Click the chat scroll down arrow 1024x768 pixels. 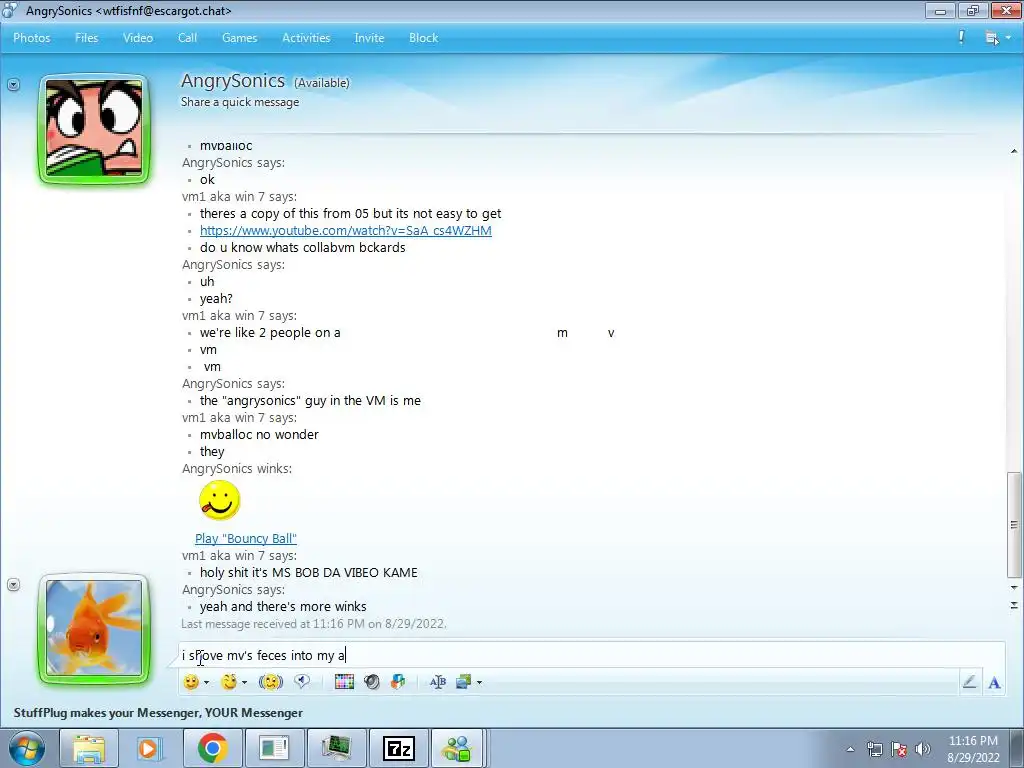pos(1014,587)
